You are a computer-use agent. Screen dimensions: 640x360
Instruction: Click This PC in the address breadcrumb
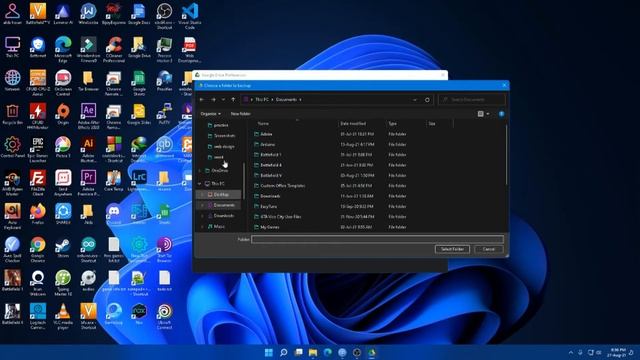pyautogui.click(x=262, y=100)
